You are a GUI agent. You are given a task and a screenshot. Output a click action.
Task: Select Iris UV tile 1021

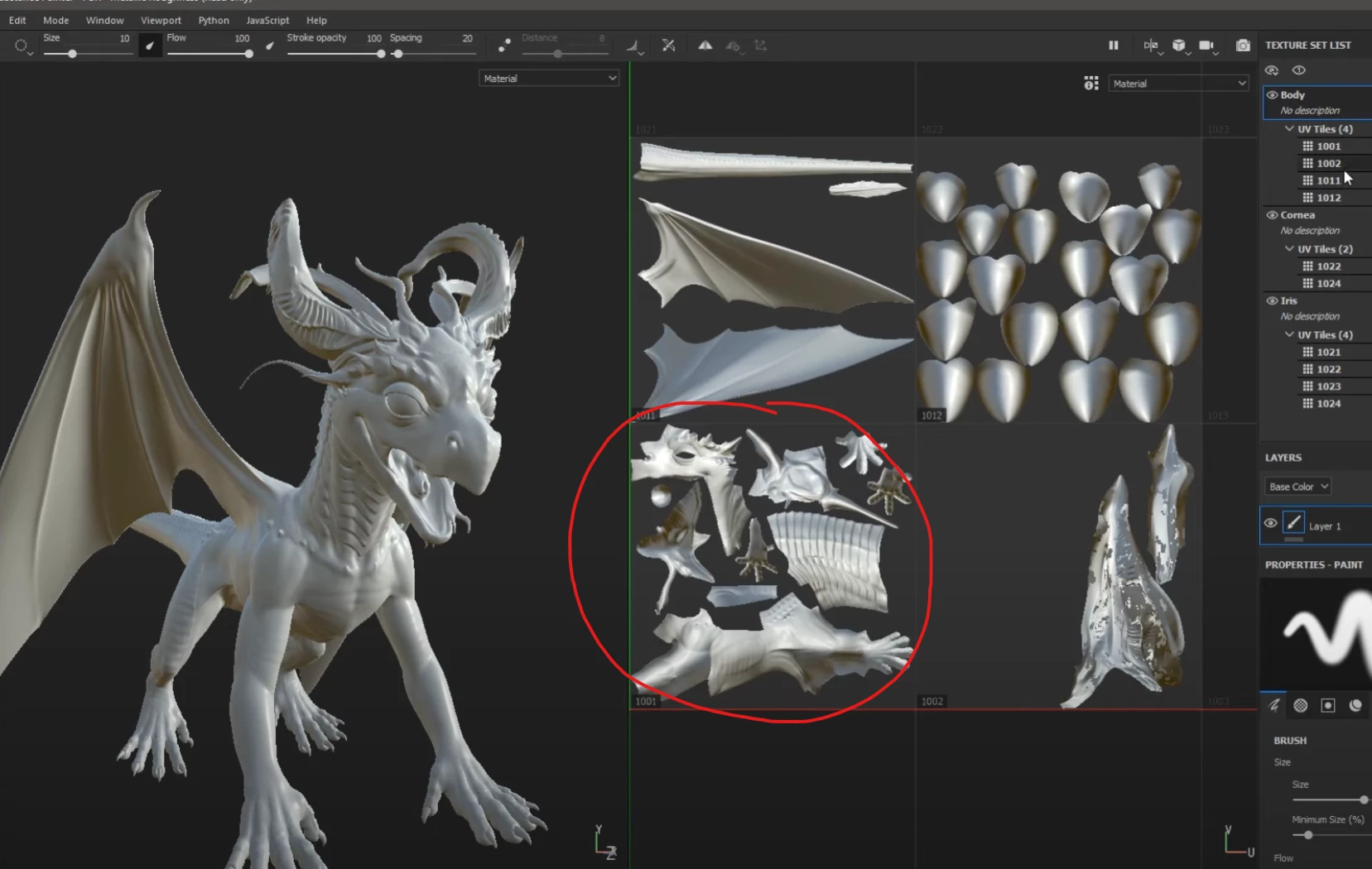1329,353
